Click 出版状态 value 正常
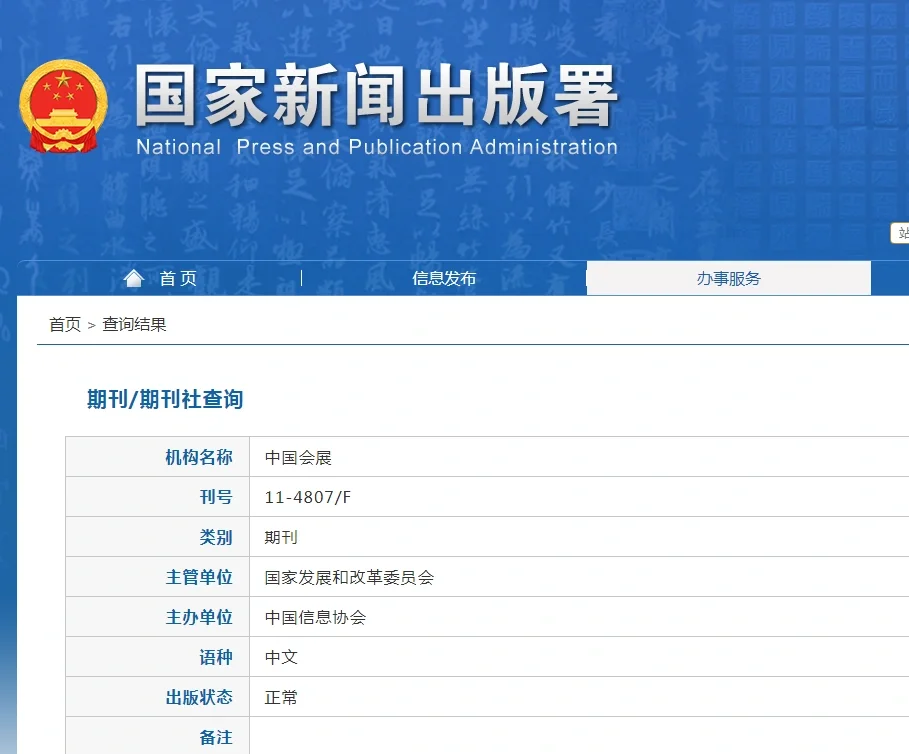Image resolution: width=909 pixels, height=754 pixels. coord(281,697)
